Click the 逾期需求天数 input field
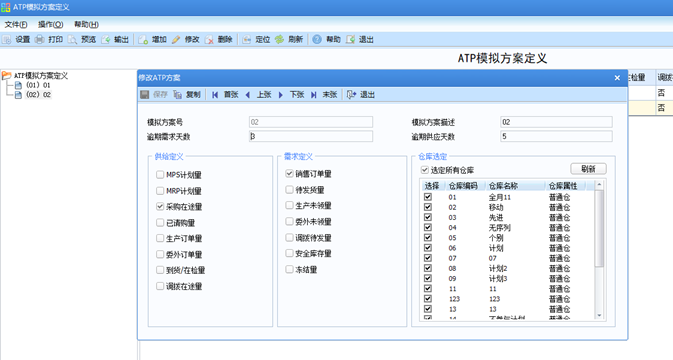The height and width of the screenshot is (360, 673). (x=311, y=136)
